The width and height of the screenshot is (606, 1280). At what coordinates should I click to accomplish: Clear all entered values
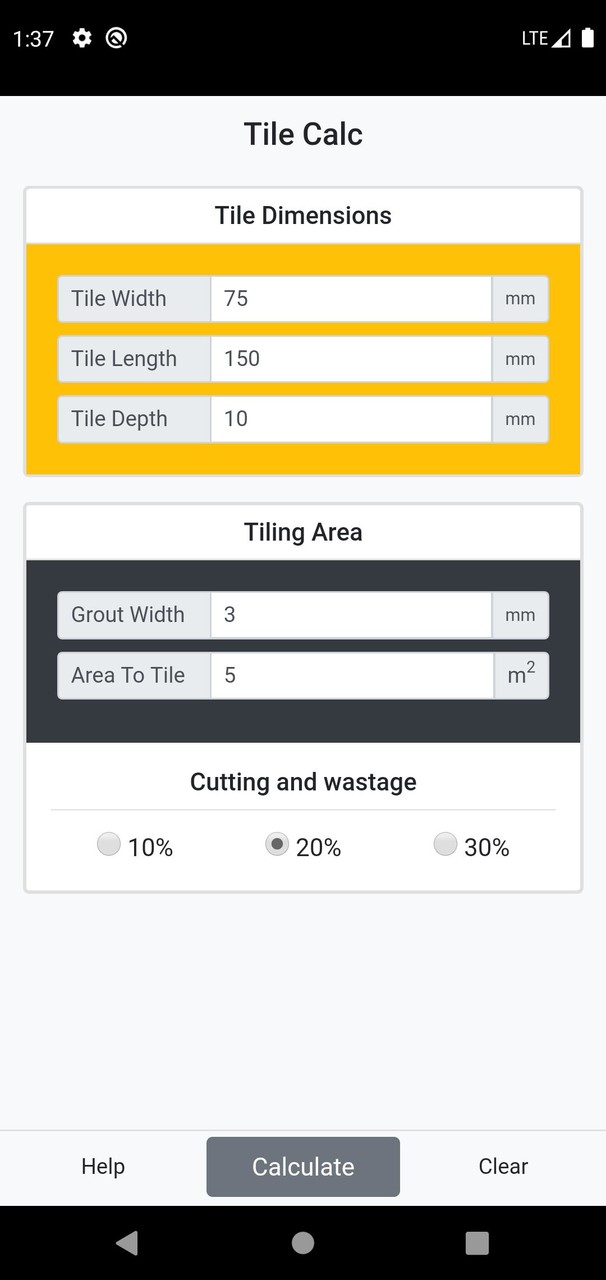[503, 1166]
